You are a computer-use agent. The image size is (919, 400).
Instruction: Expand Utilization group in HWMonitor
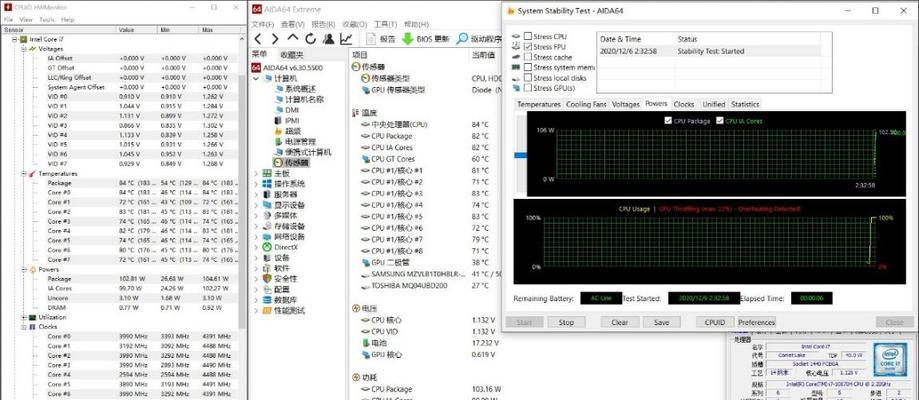tap(25, 317)
